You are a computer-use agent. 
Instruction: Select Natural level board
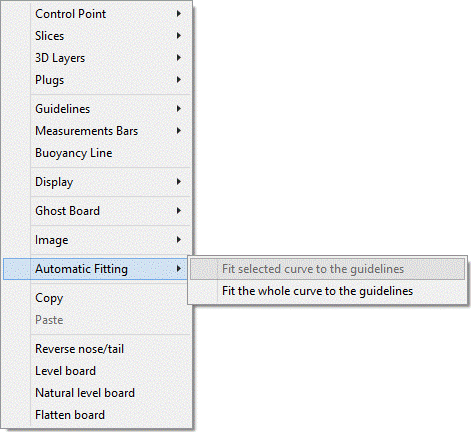(97, 393)
